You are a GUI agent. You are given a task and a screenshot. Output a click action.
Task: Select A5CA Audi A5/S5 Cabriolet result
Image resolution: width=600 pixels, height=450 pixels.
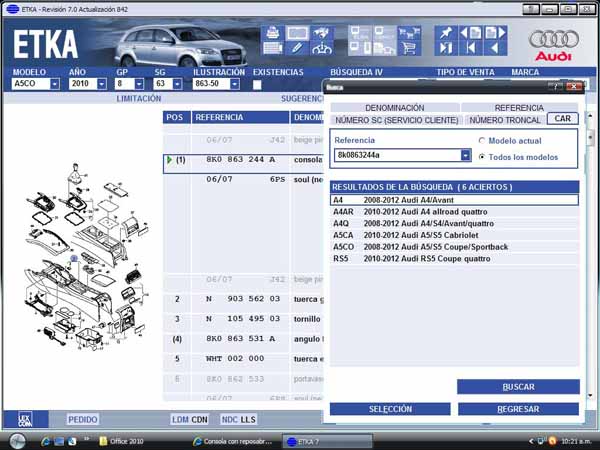454,235
